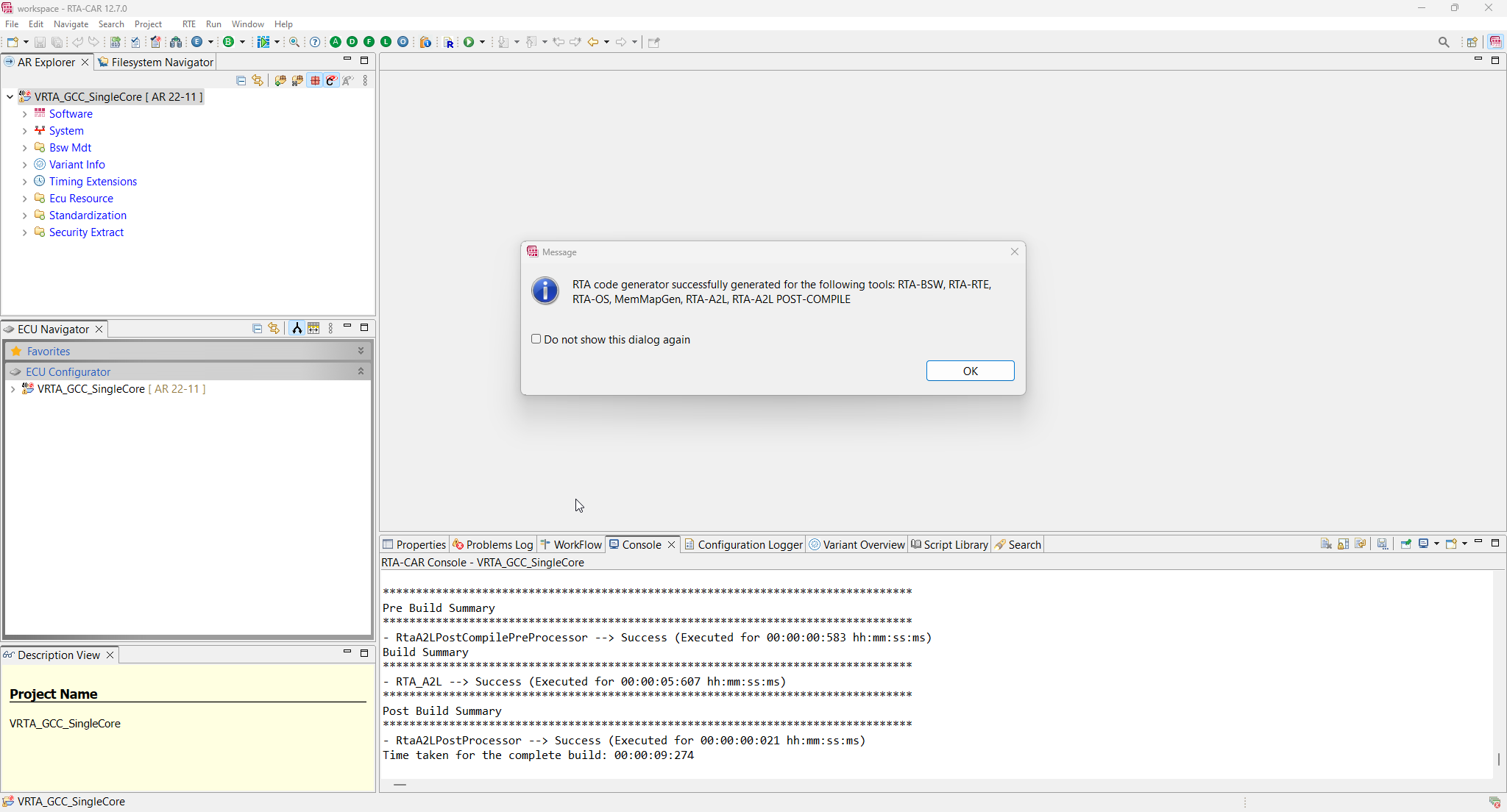Click the Pin Console icon
The height and width of the screenshot is (812, 1507).
tap(1406, 544)
